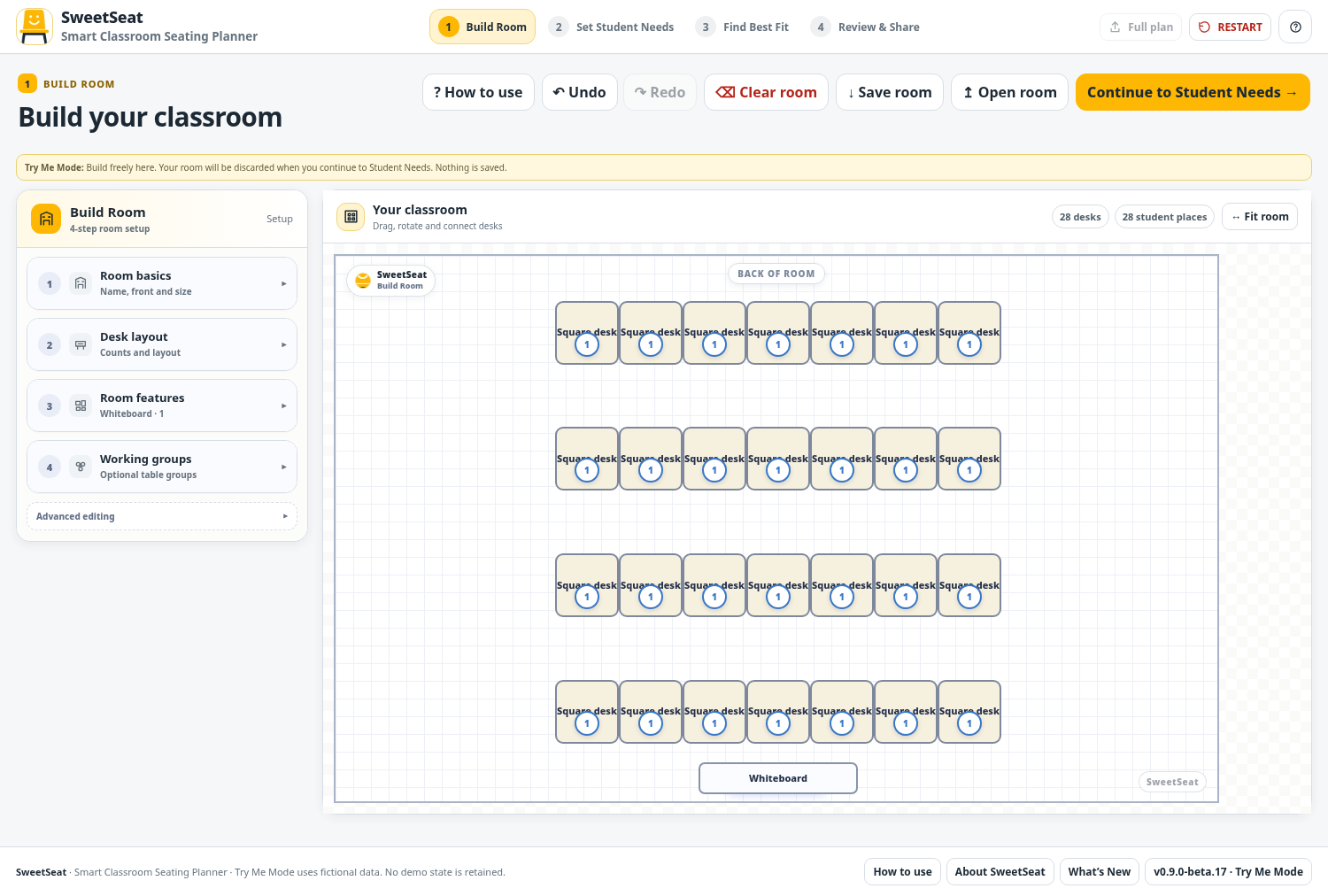Screen dimensions: 1328x896
Task: Jump to the Review & Share step
Action: (x=866, y=27)
